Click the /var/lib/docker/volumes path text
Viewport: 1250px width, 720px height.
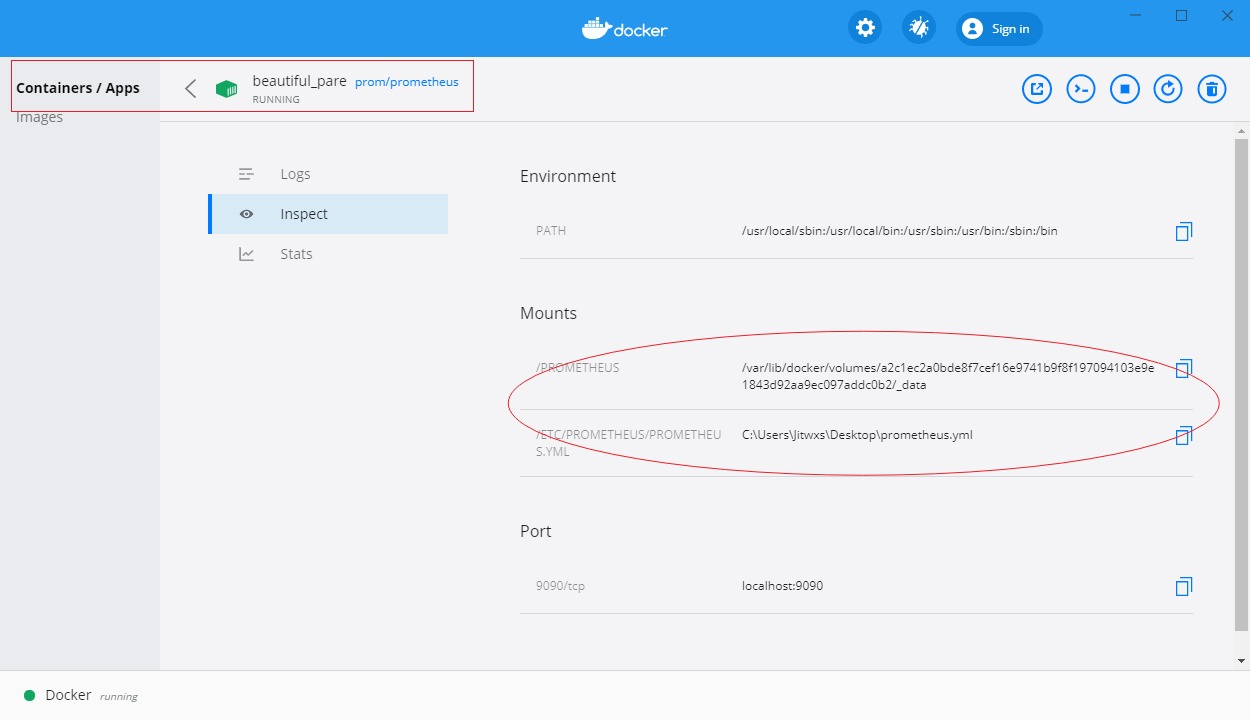point(948,376)
